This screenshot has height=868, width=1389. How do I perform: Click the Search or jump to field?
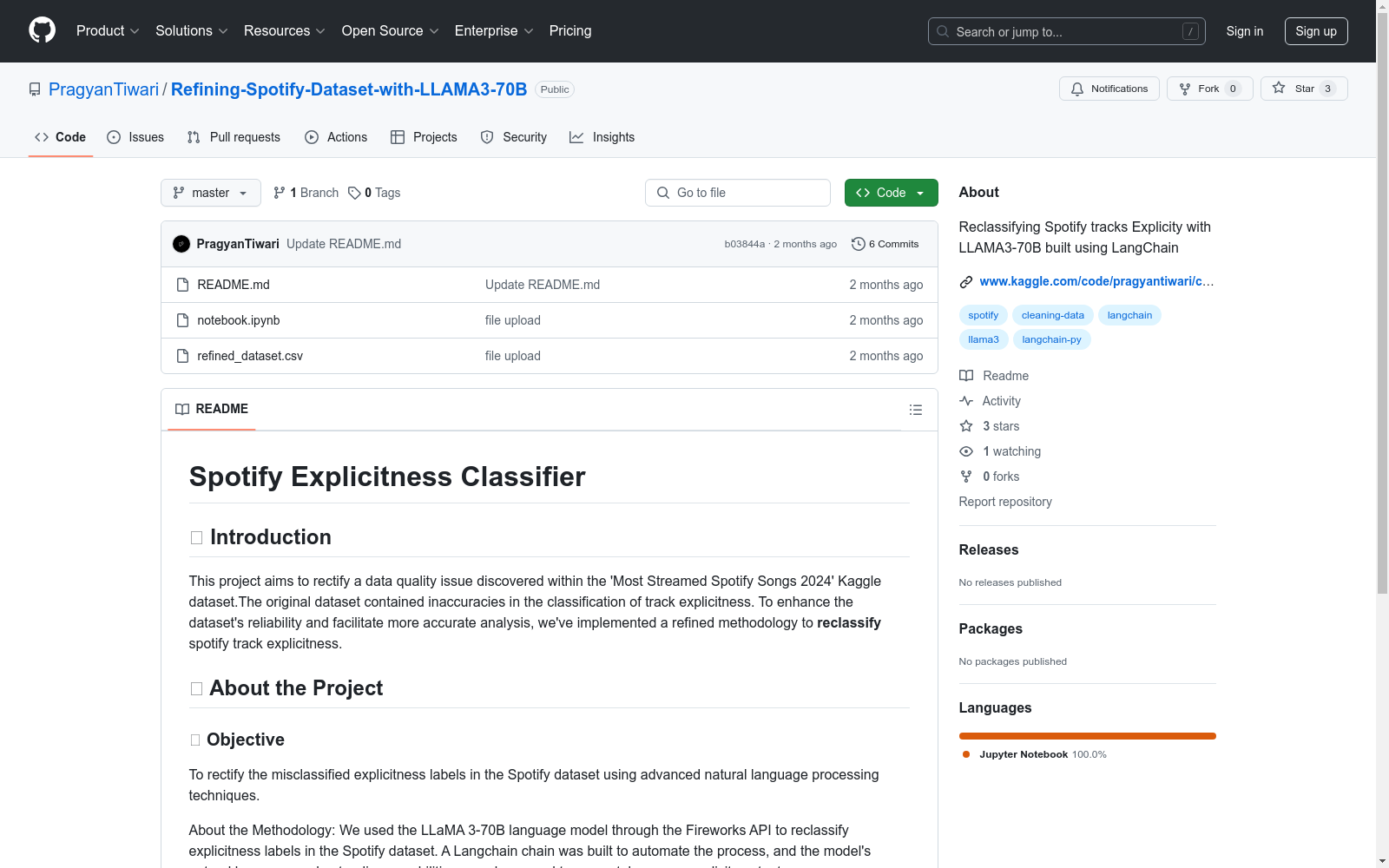click(1067, 31)
